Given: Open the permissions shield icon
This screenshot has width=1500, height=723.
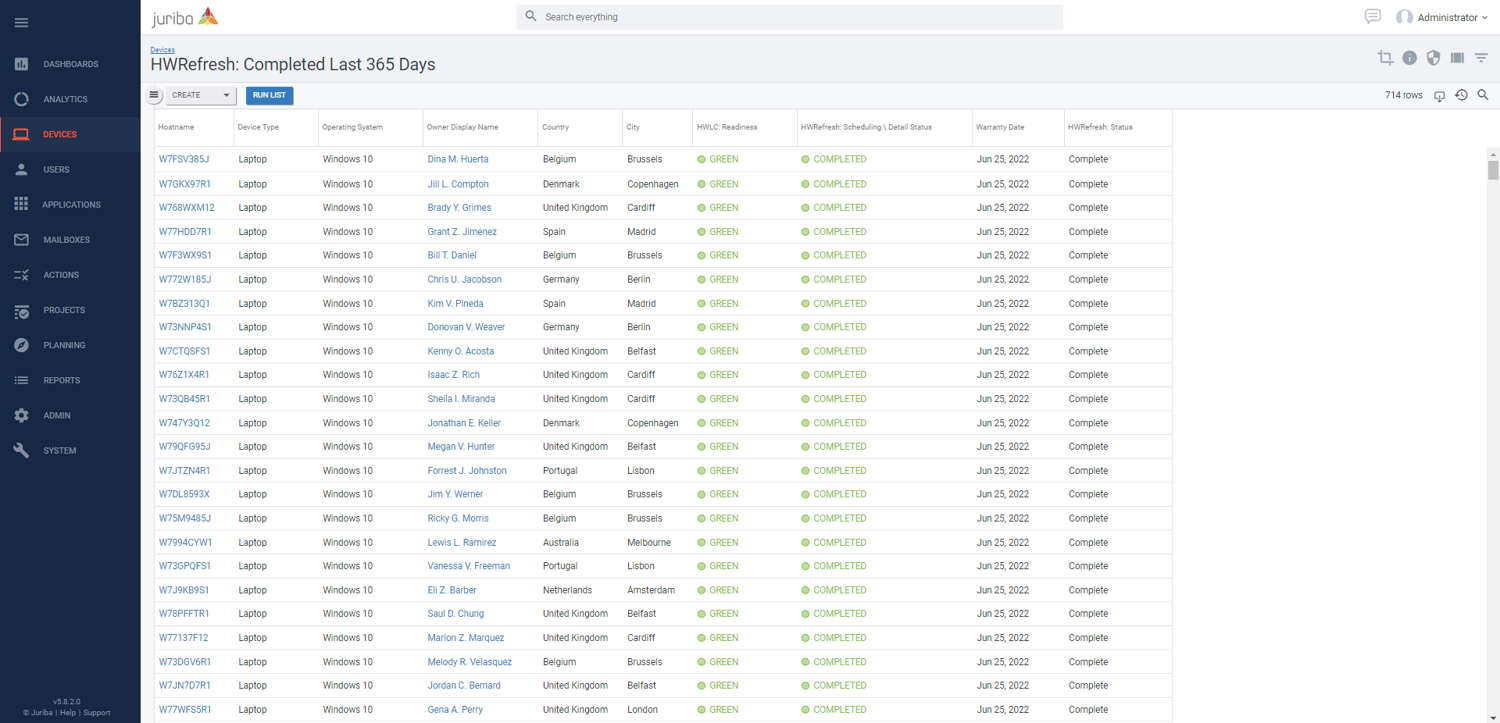Looking at the screenshot, I should click(x=1433, y=58).
